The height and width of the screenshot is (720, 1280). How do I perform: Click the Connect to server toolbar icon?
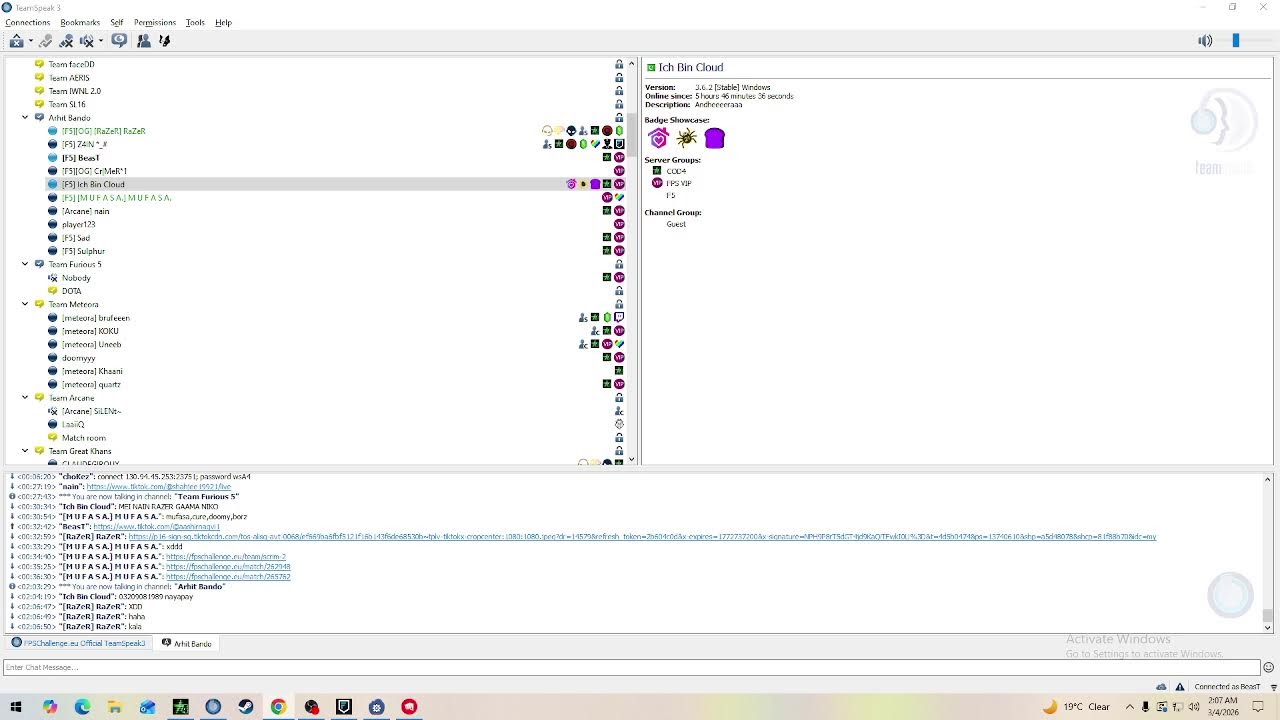(x=16, y=41)
